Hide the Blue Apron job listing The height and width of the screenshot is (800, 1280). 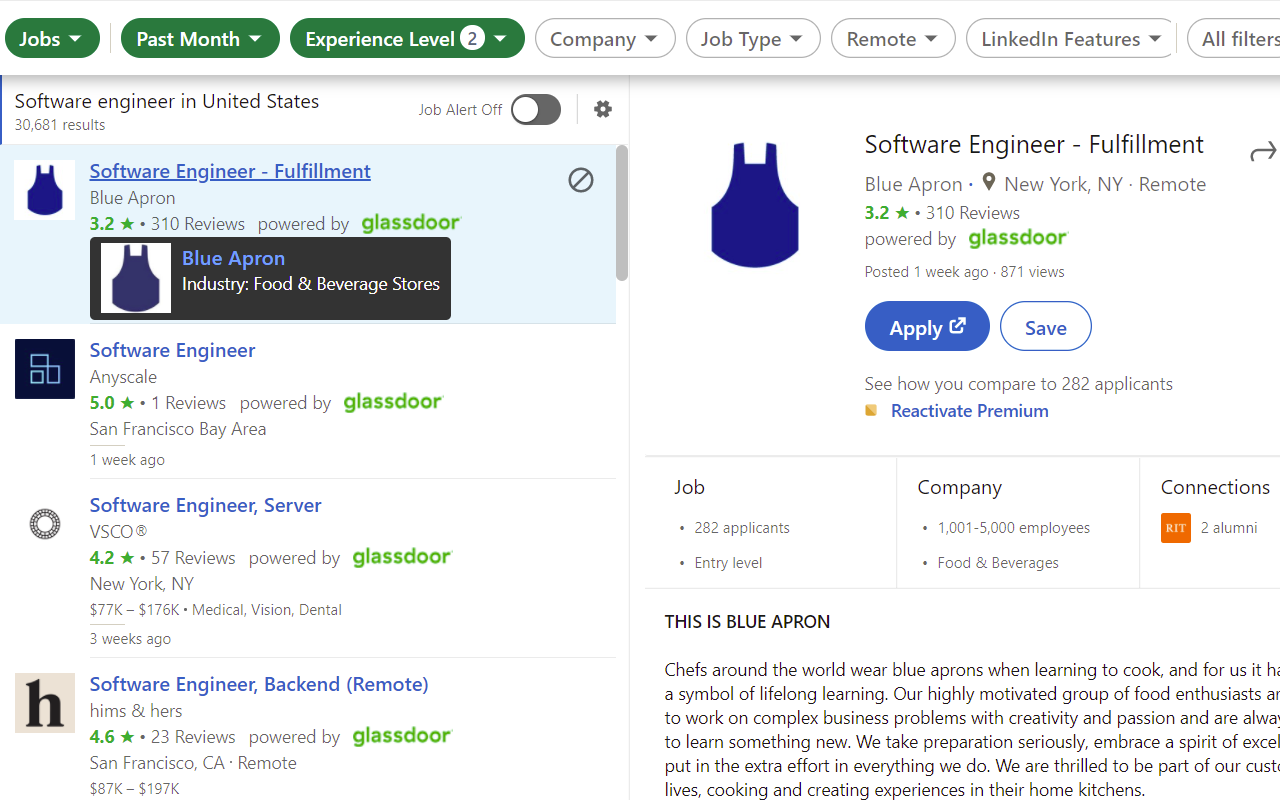click(x=581, y=180)
